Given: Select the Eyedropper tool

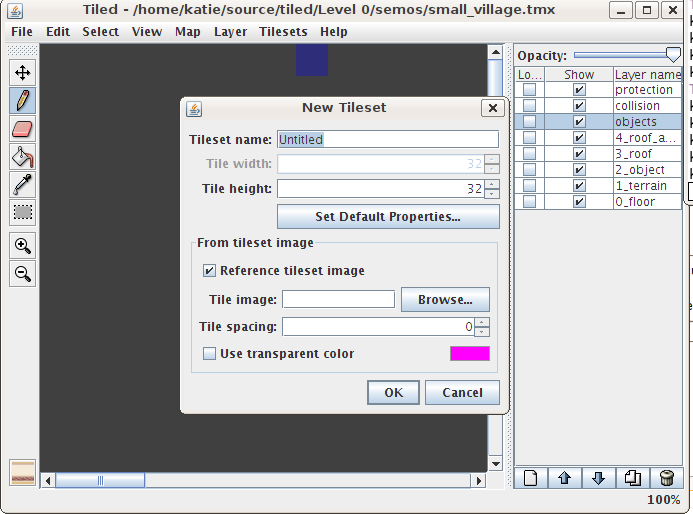Looking at the screenshot, I should pos(23,184).
